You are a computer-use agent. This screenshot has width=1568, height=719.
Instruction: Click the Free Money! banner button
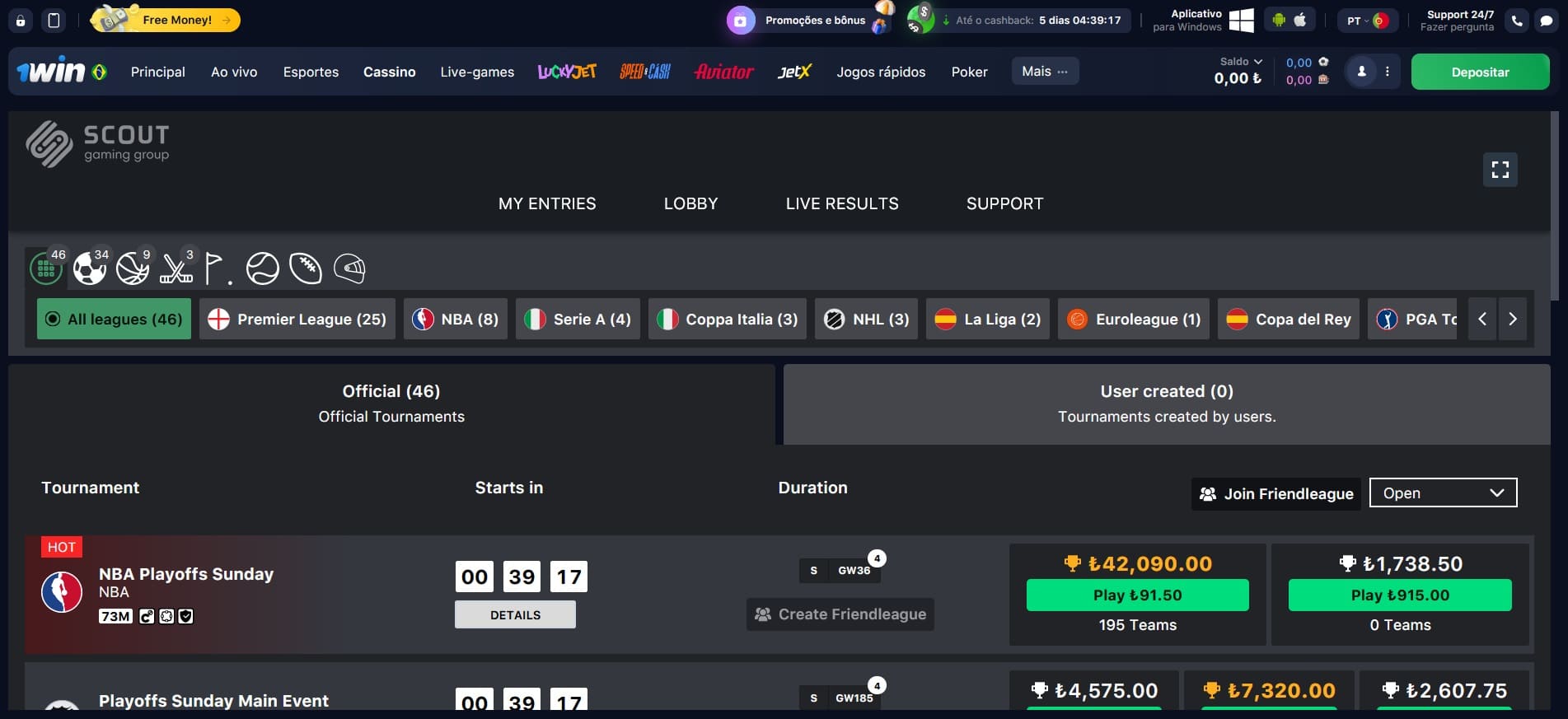[x=167, y=20]
